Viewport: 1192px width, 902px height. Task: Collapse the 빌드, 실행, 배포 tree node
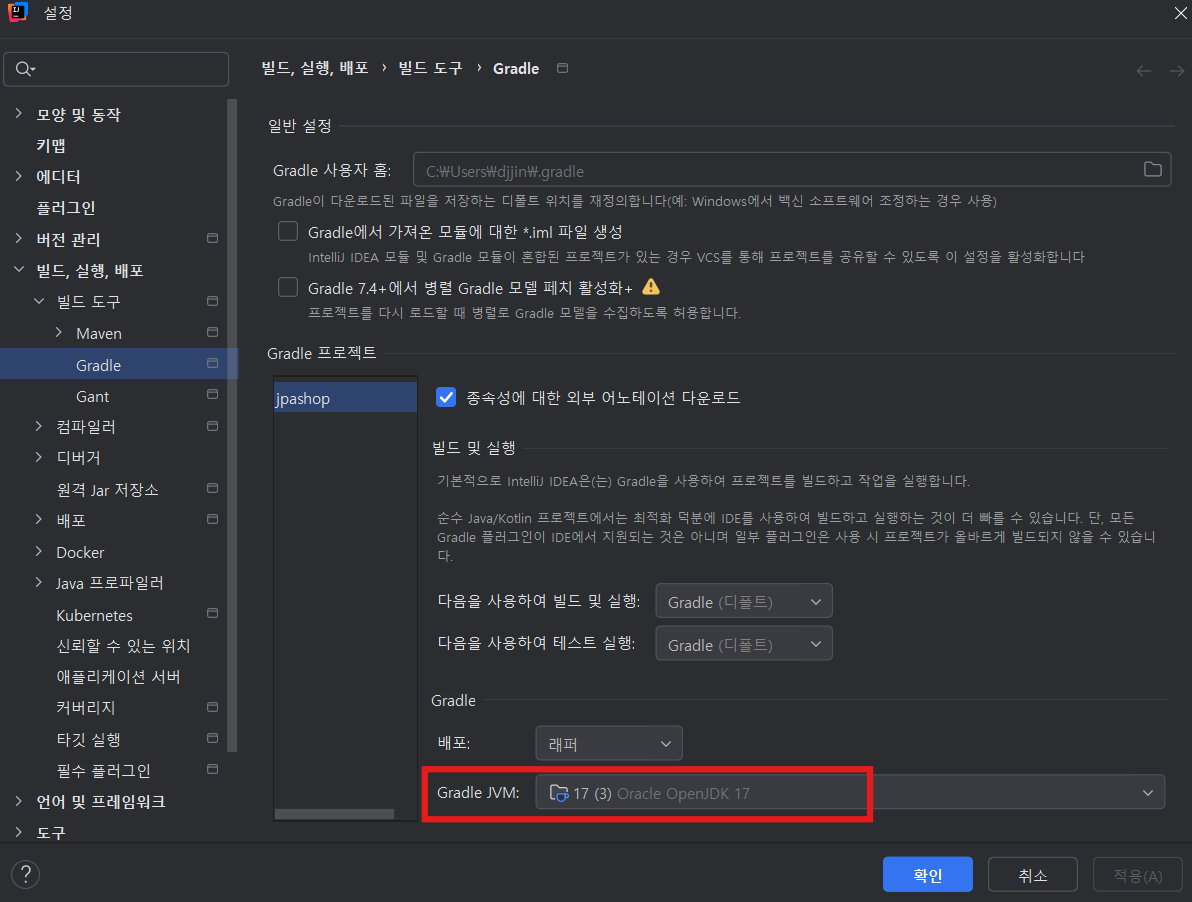pyautogui.click(x=19, y=270)
